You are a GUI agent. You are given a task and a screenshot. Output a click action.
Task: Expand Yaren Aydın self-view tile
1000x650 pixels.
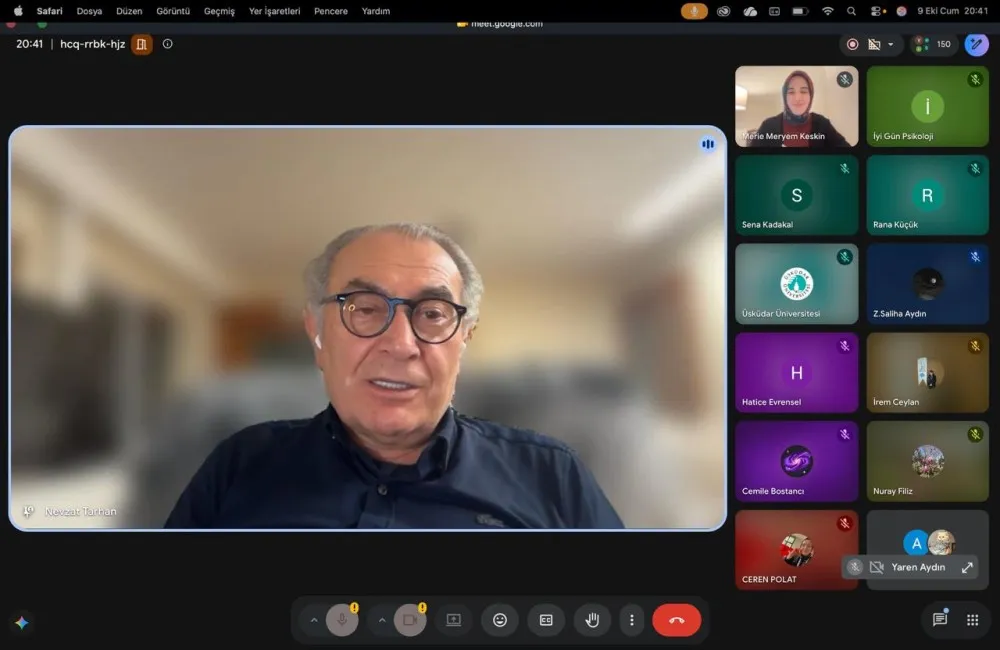coord(967,567)
